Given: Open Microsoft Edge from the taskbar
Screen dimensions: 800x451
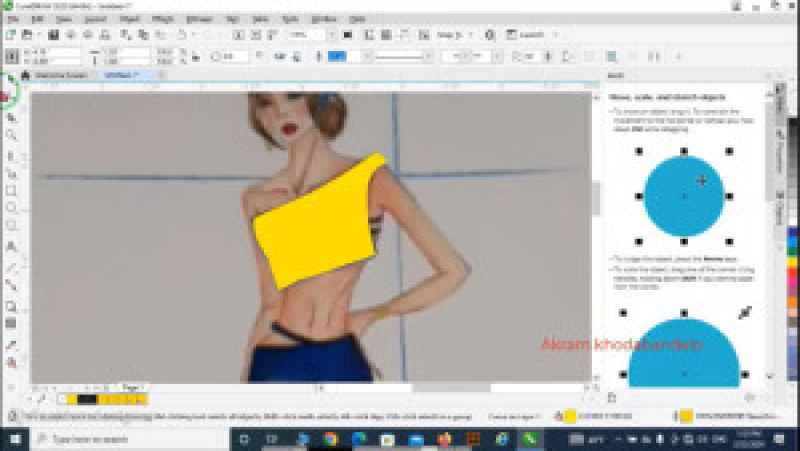Looking at the screenshot, I should [x=359, y=439].
